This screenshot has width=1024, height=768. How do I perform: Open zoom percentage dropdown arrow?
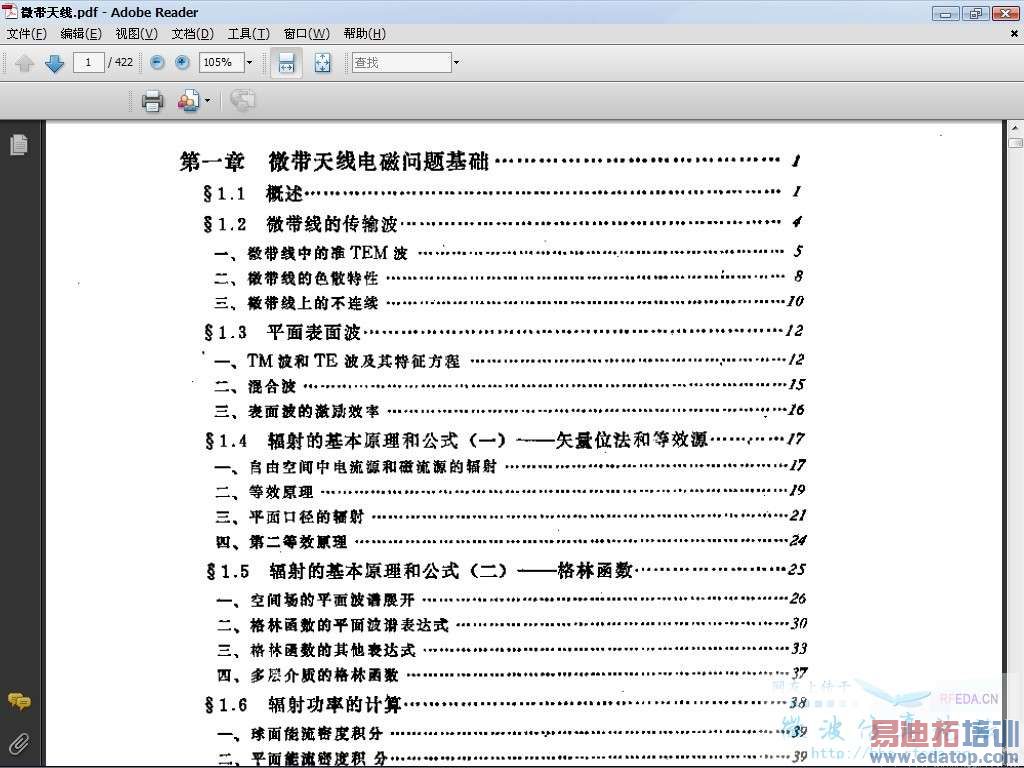[x=249, y=63]
